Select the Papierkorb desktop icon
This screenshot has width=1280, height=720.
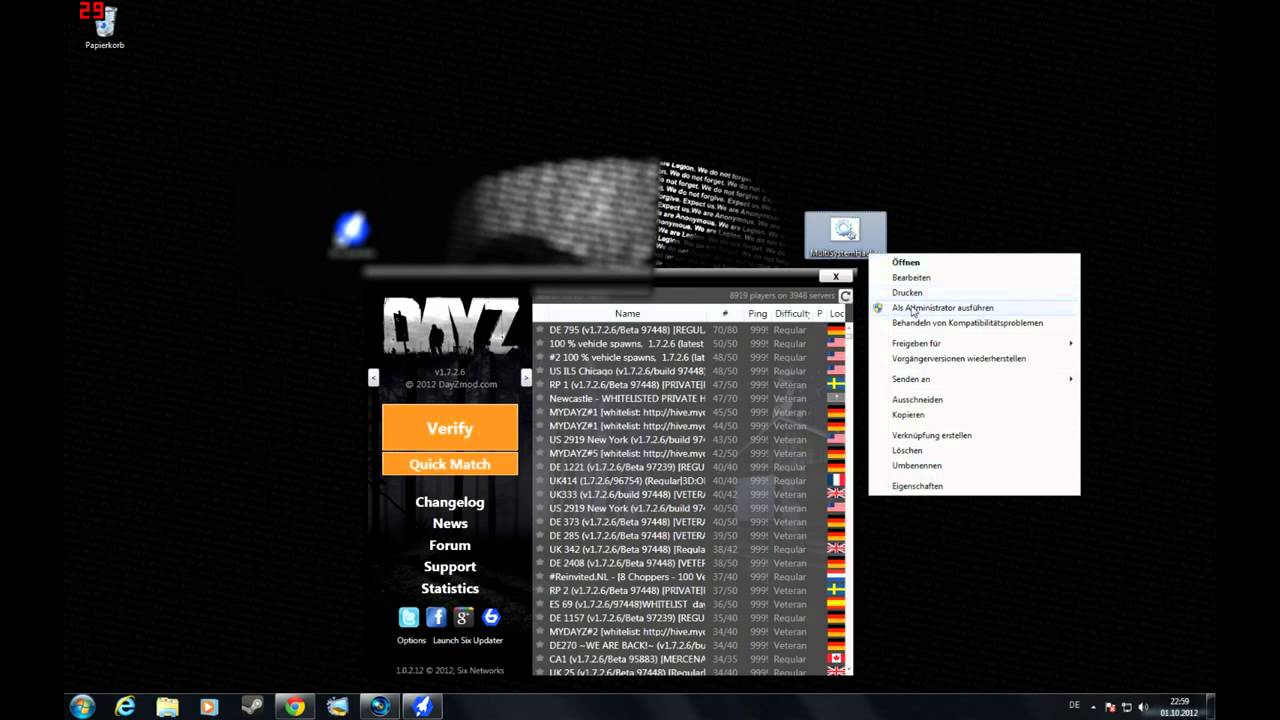tap(104, 26)
